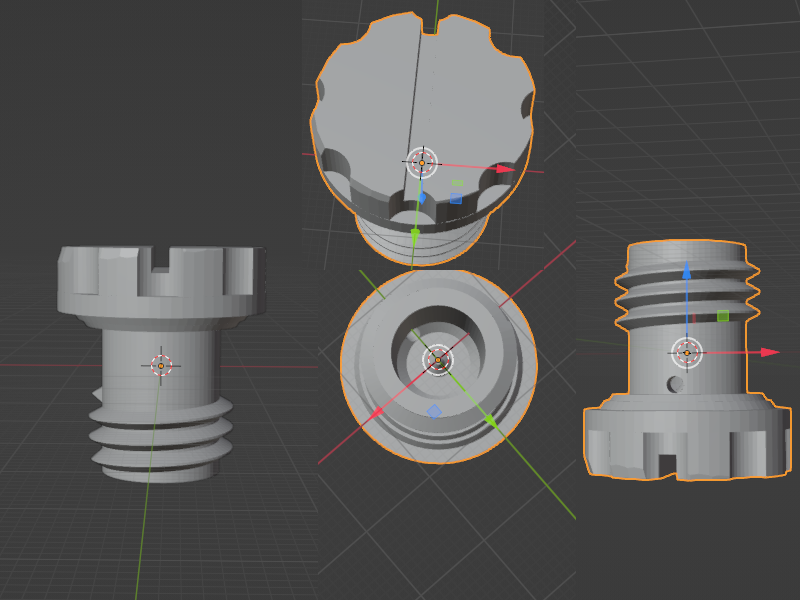Click white gizmo center circle in right view
800x600 pixels.
pyautogui.click(x=687, y=353)
